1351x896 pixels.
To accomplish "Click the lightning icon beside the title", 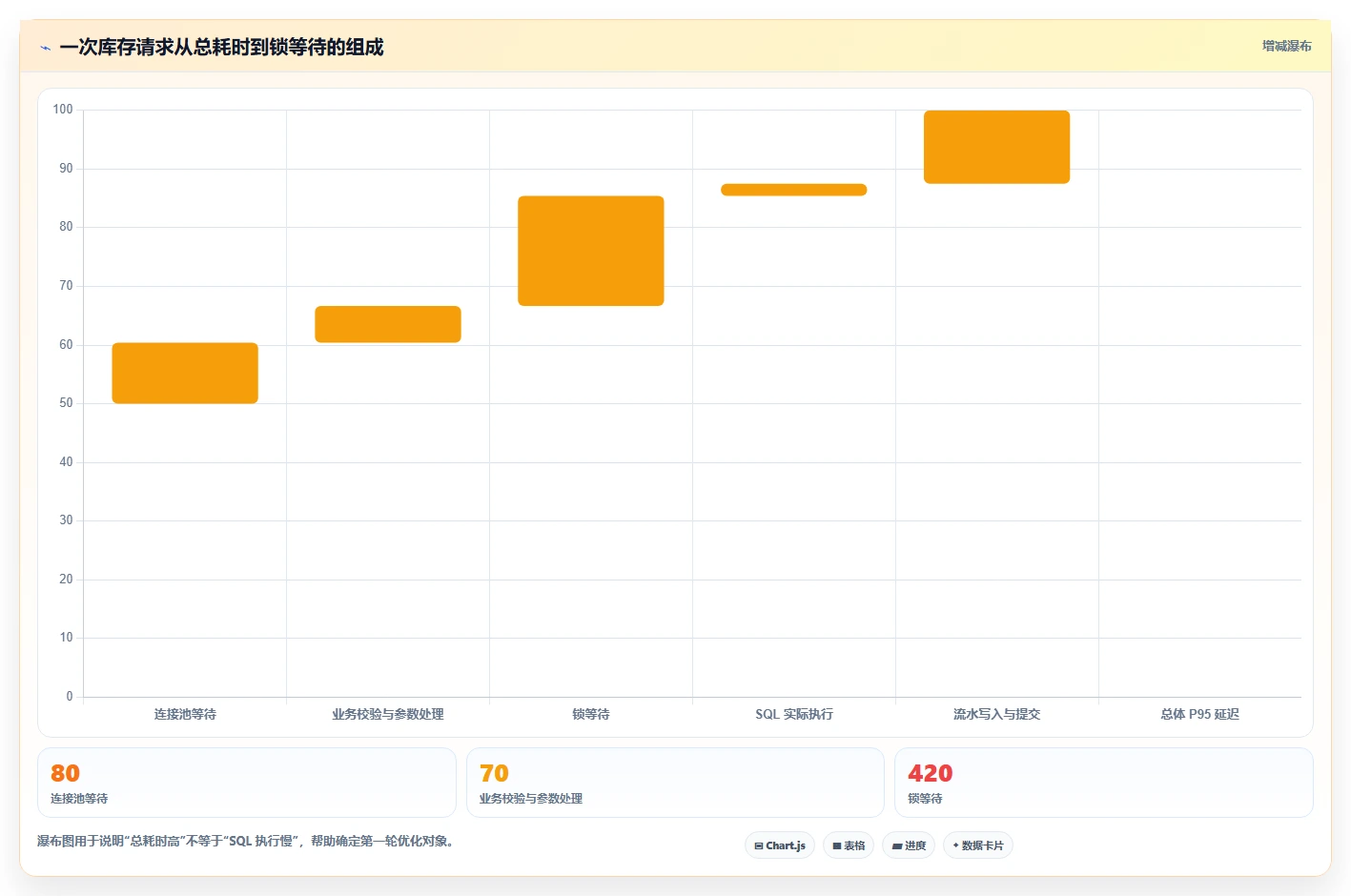I will click(x=45, y=48).
